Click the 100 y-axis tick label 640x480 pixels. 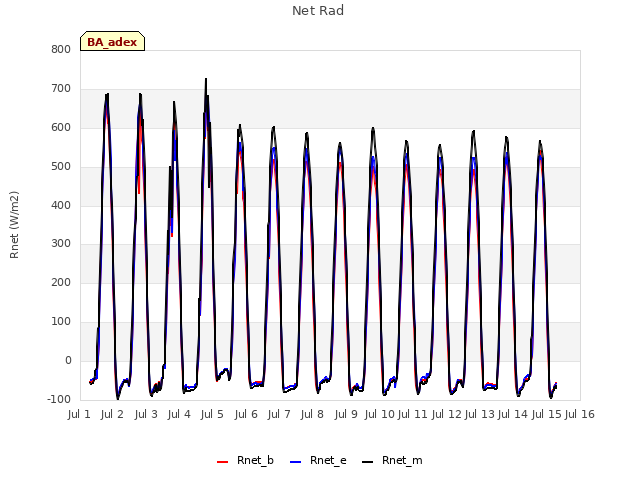[x=61, y=322]
